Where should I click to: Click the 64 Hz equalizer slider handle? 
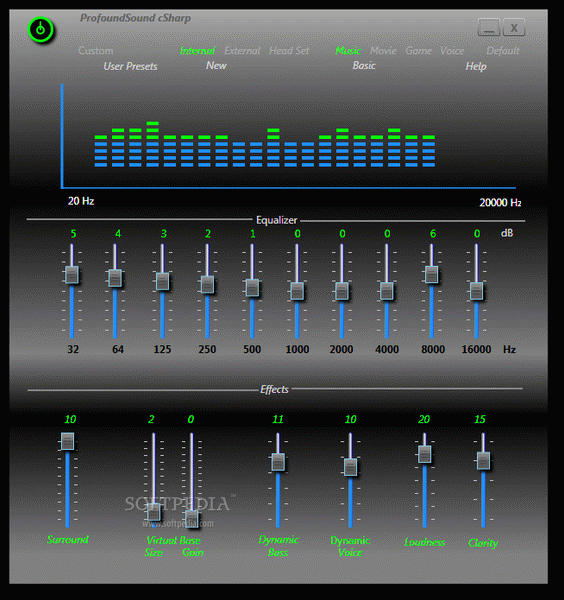115,278
